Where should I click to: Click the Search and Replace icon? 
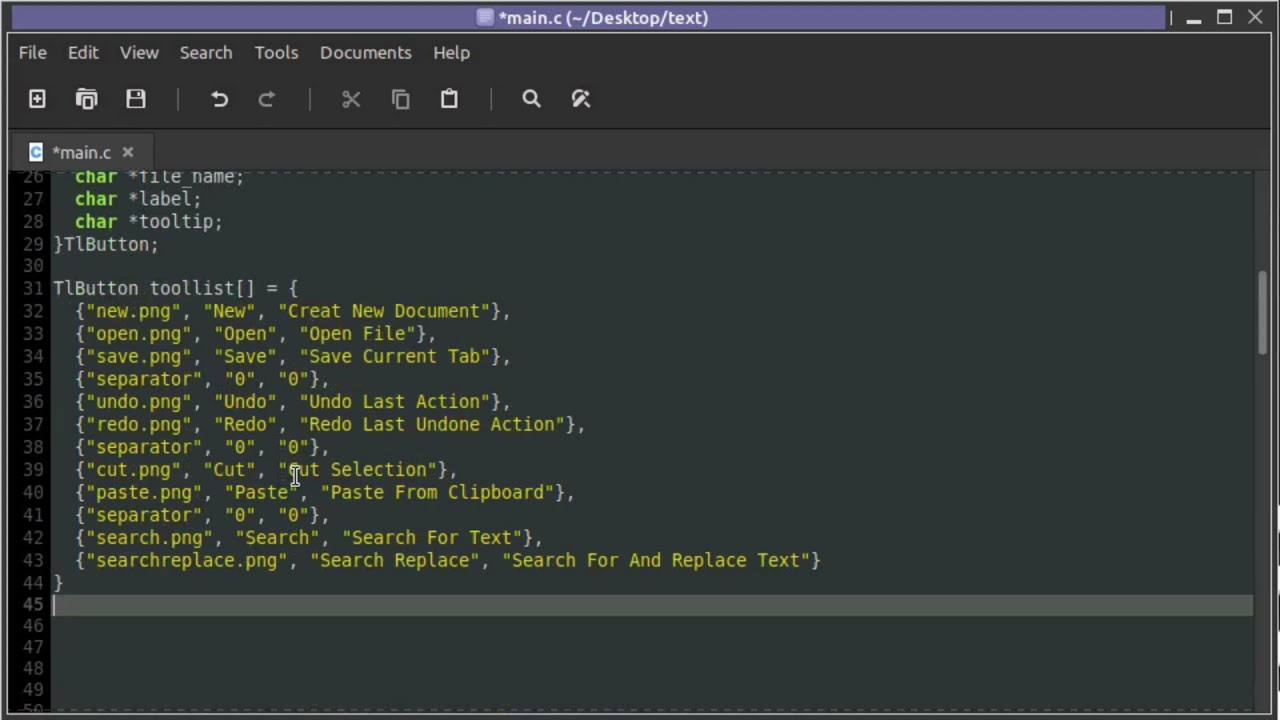pos(581,99)
